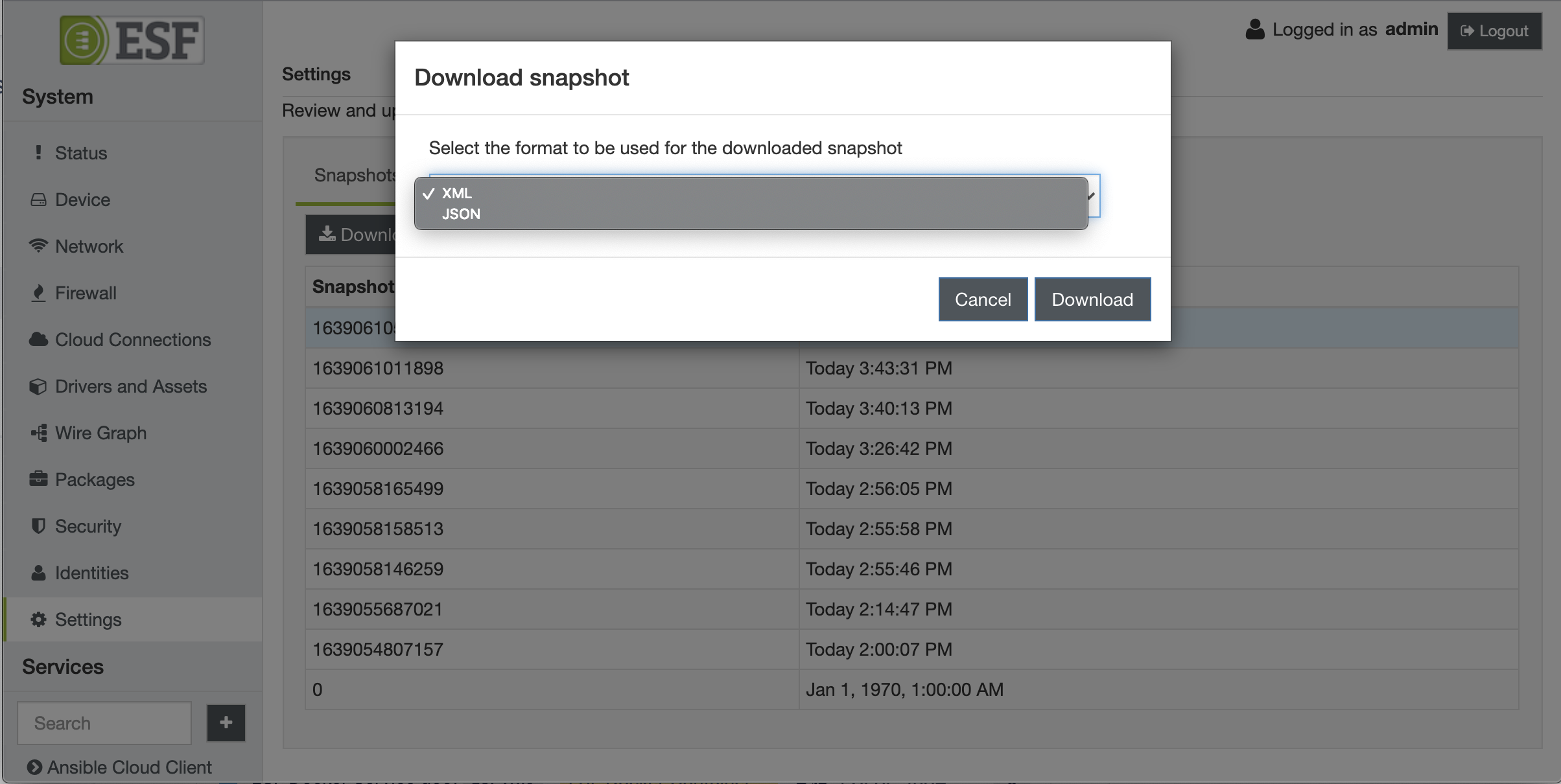Image resolution: width=1561 pixels, height=784 pixels.
Task: Click the Firewall flame icon
Action: pos(38,293)
